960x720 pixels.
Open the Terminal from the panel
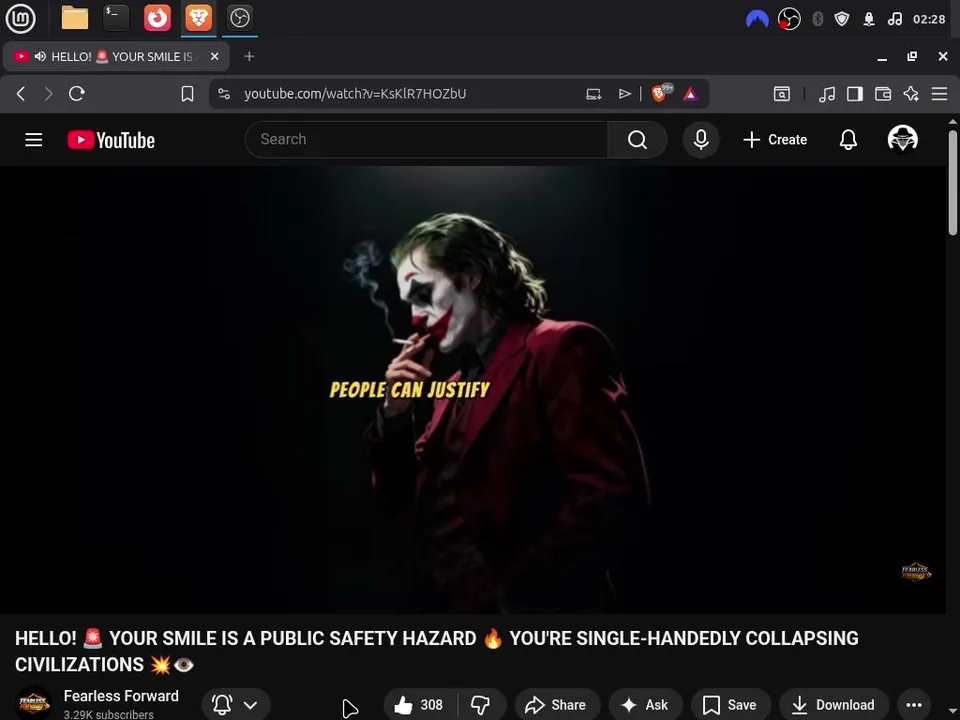[x=116, y=18]
